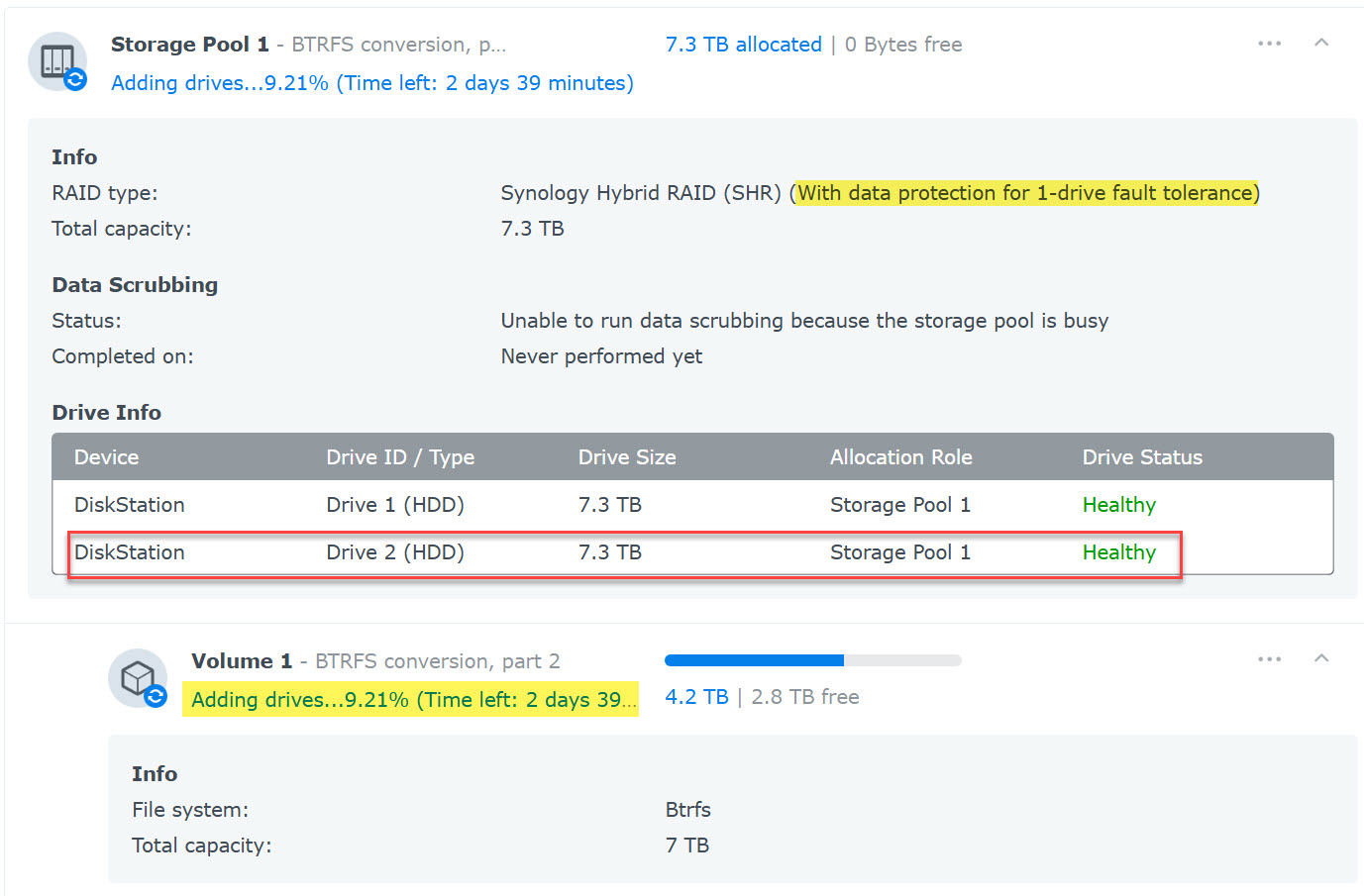1364x896 pixels.
Task: Click the '0 Bytes free' text
Action: point(903,45)
